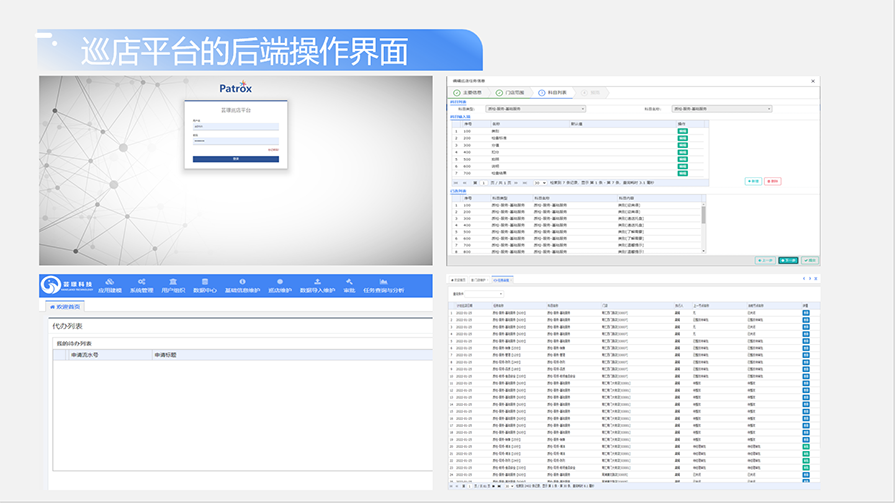Open the 数据导入维护 upload icon

[x=317, y=281]
